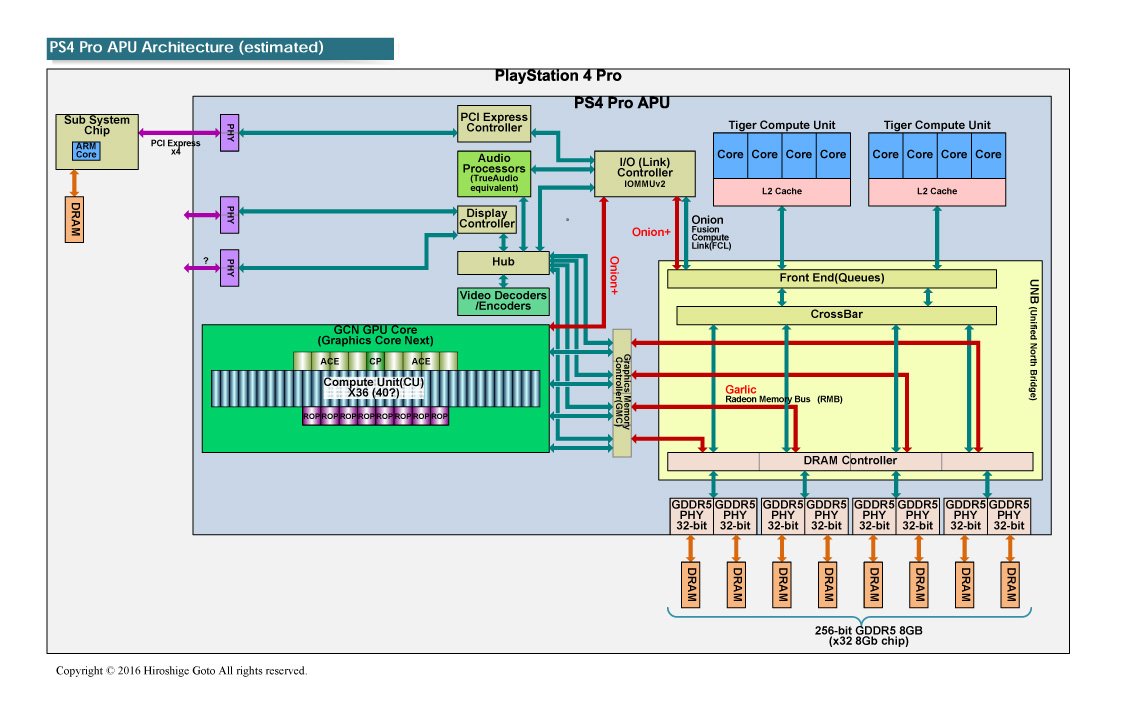Image resolution: width=1122 pixels, height=723 pixels.
Task: Select the "PCI Express x4" link label
Action: (x=175, y=147)
